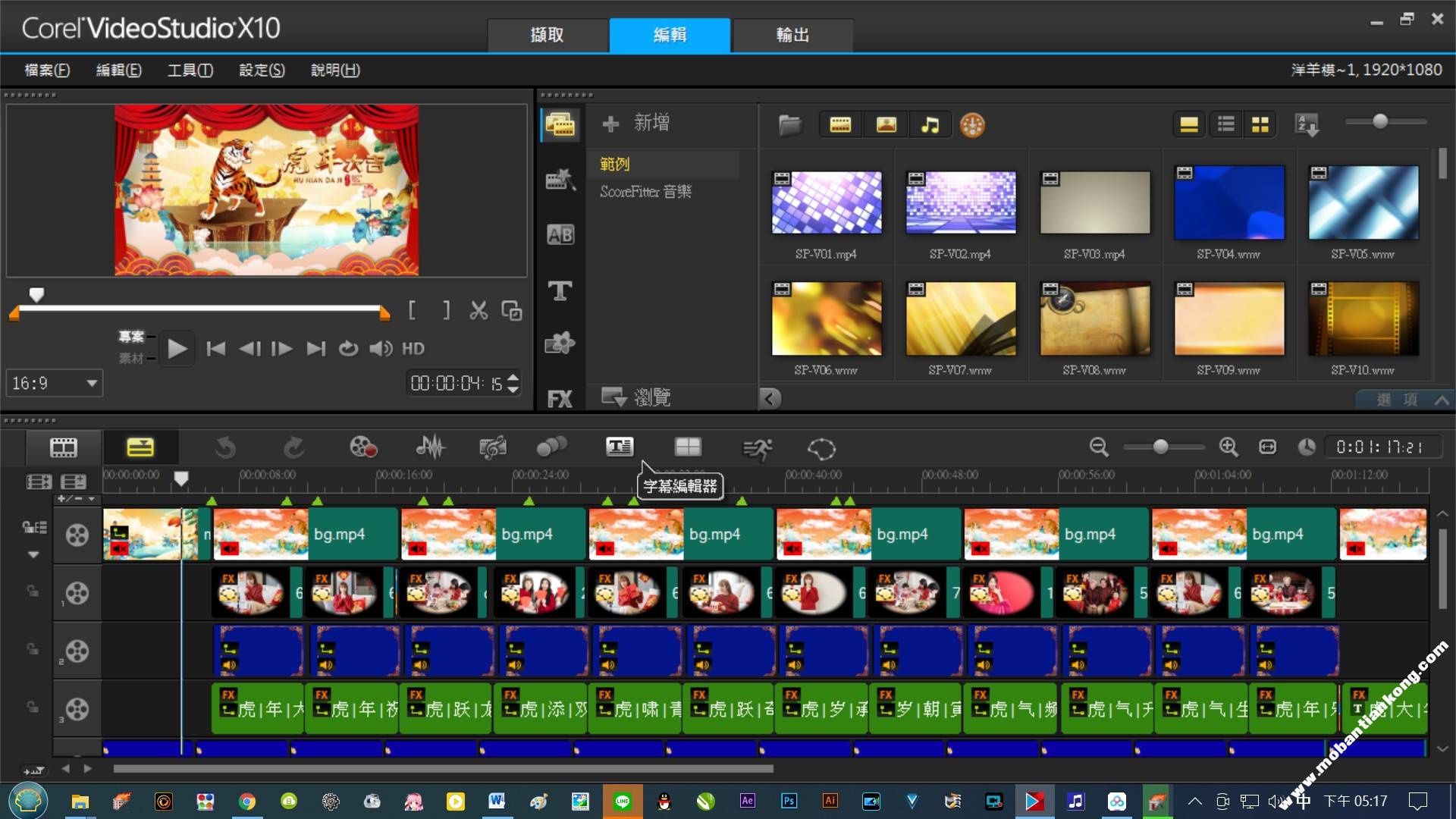Select Project playback mode (專案)
The height and width of the screenshot is (819, 1456).
point(131,336)
